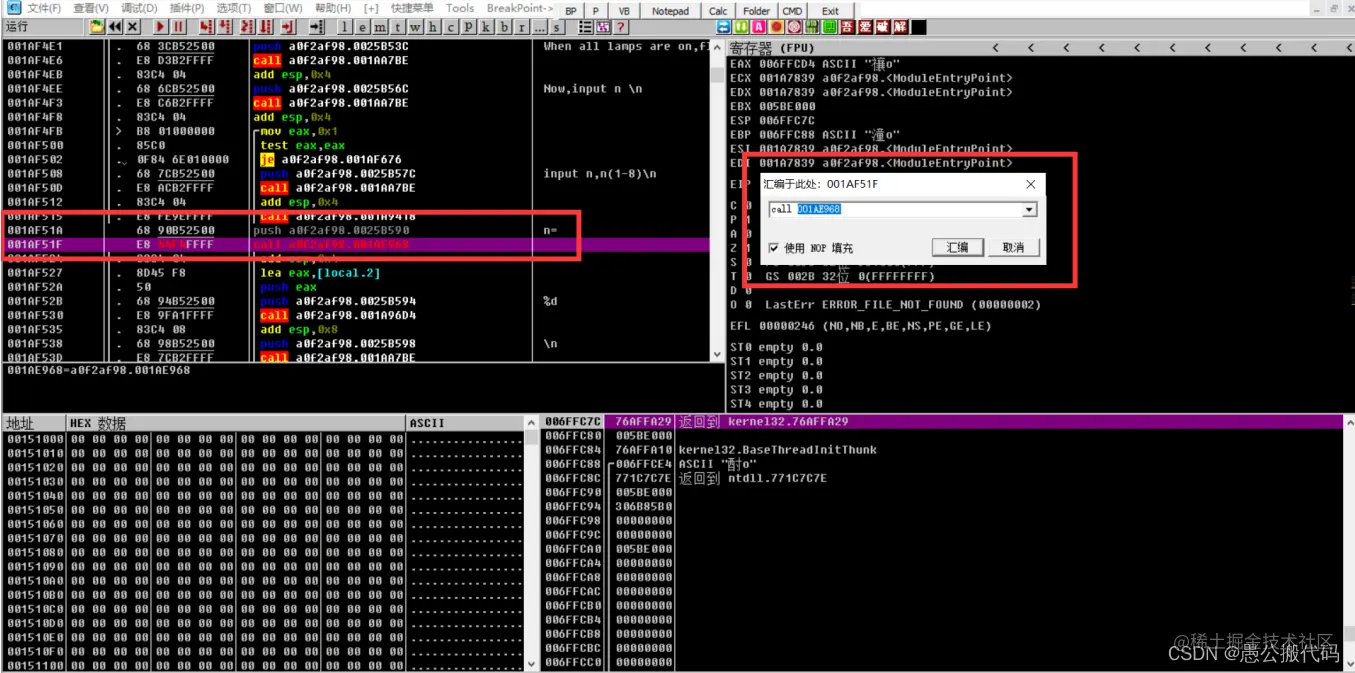Open Run trace with '...' button
Screen dimensions: 1355x673
[x=539, y=26]
